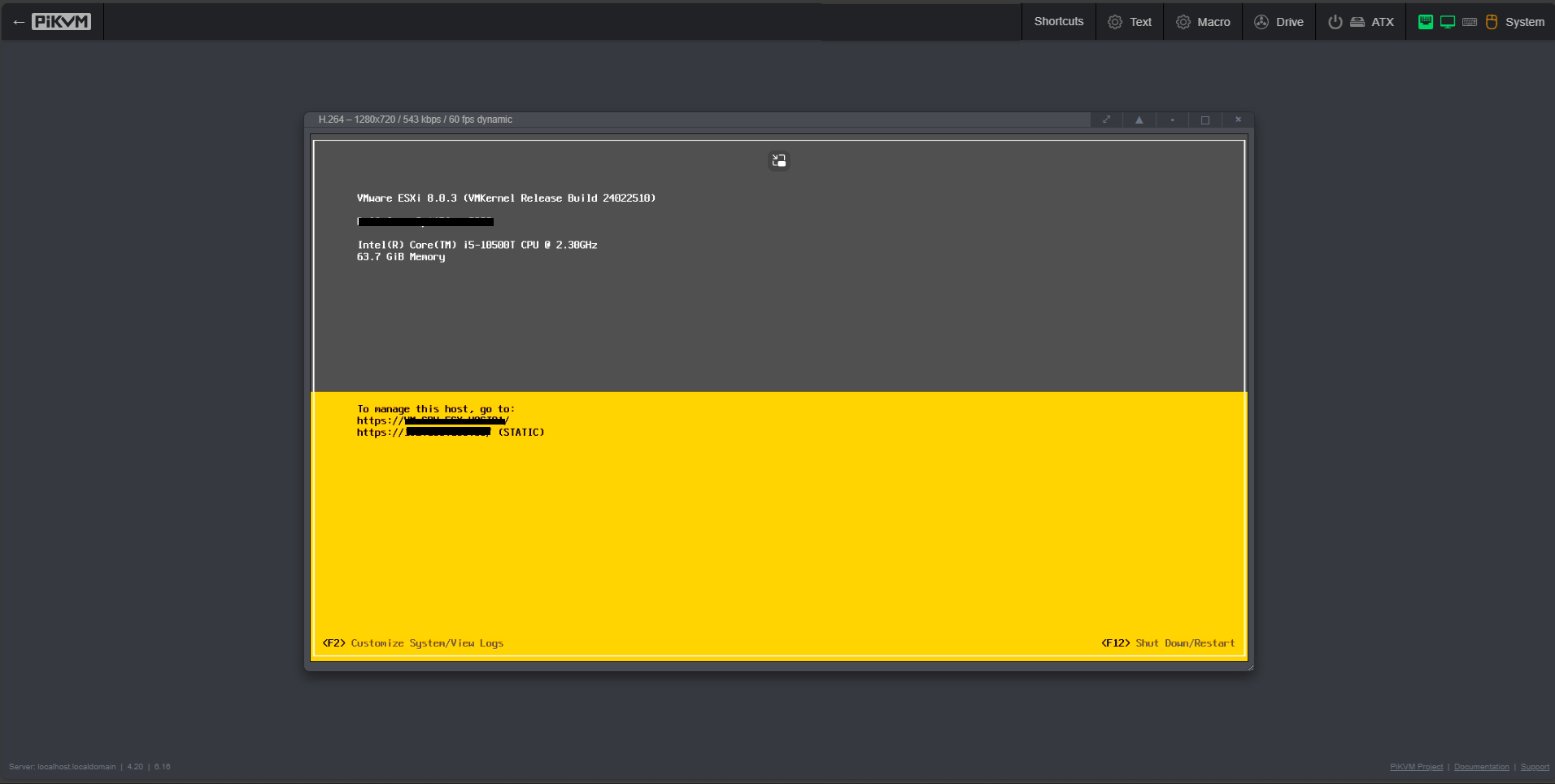
Task: Click the green video monitor status icon
Action: pyautogui.click(x=1448, y=22)
